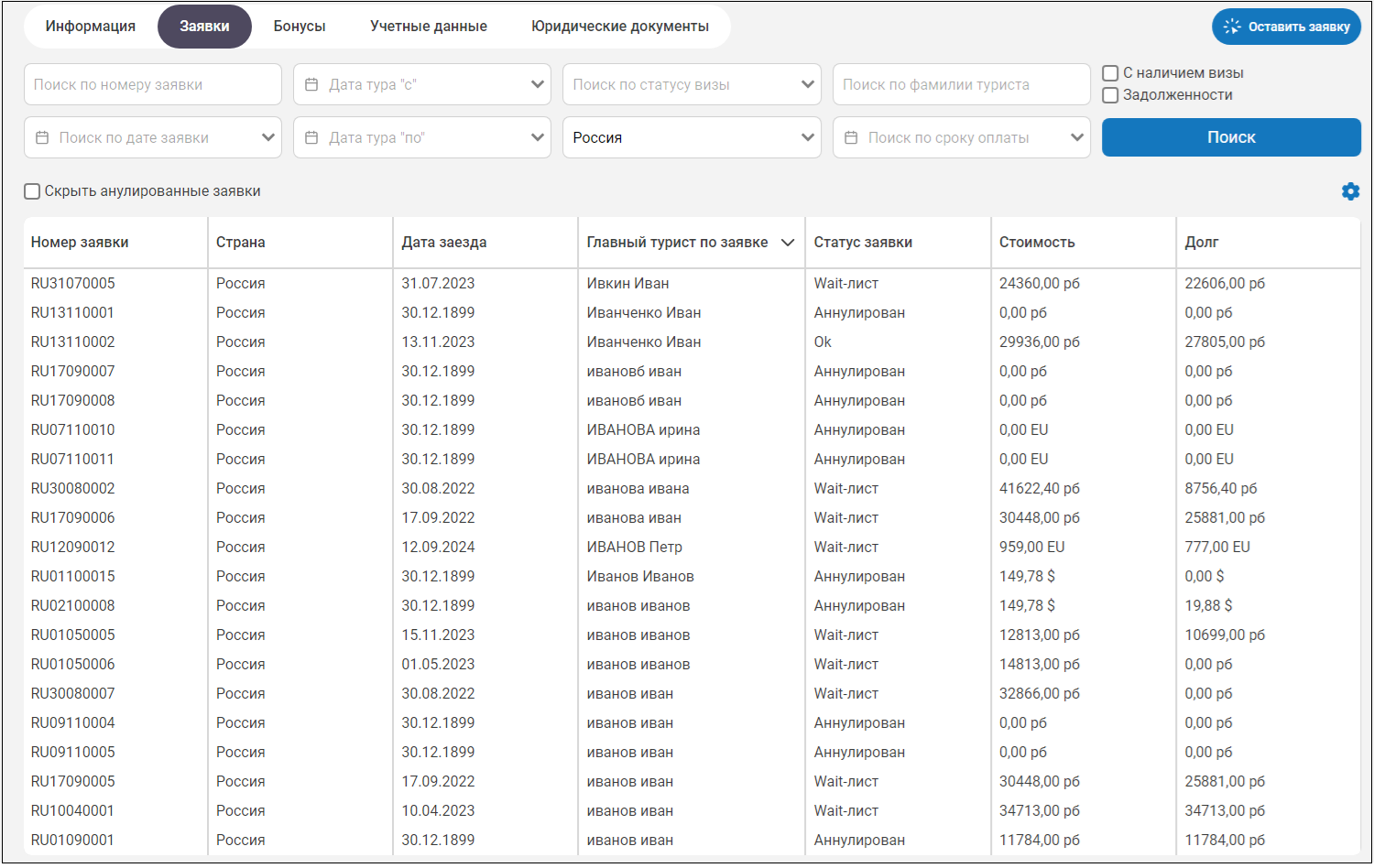This screenshot has height=868, width=1374.
Task: Toggle 'Скрыть анулированные заявки' checkbox
Action: pos(32,191)
